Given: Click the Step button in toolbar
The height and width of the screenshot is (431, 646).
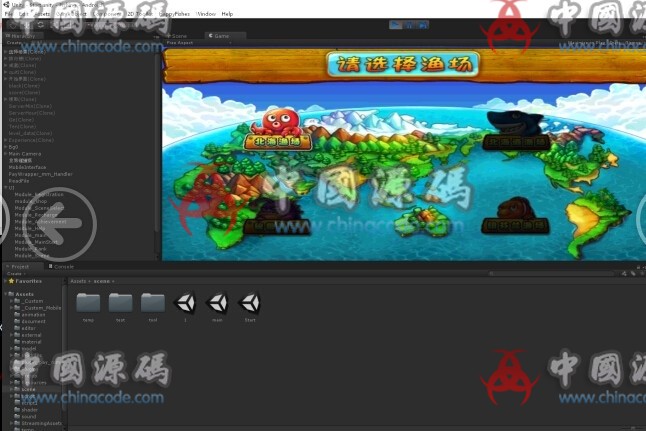Looking at the screenshot, I should (x=423, y=25).
